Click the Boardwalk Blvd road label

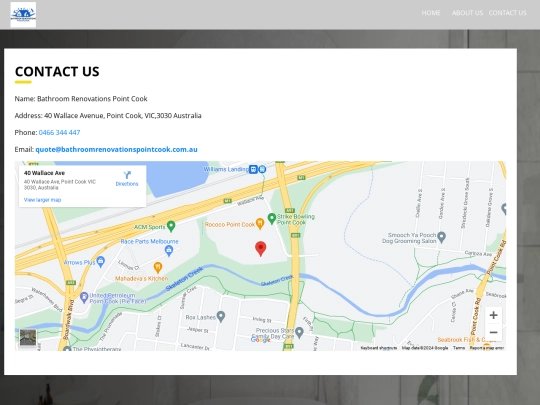68,320
